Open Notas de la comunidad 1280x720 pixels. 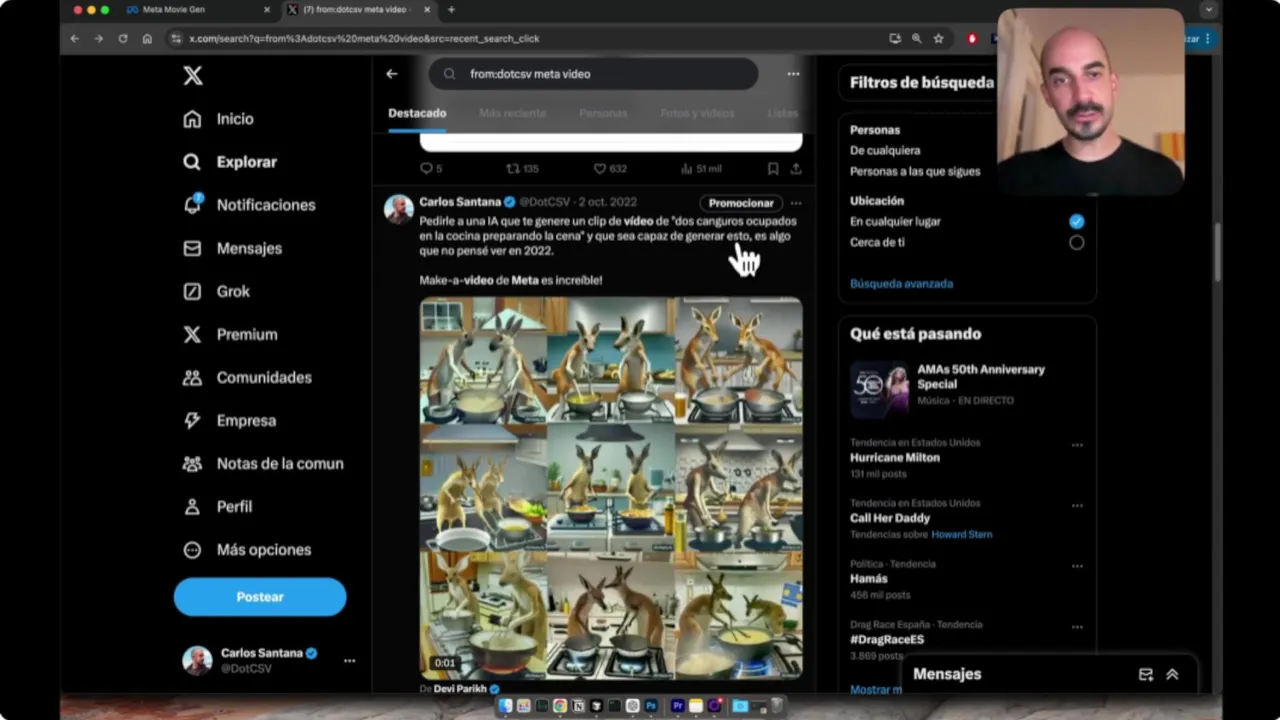[x=263, y=464]
